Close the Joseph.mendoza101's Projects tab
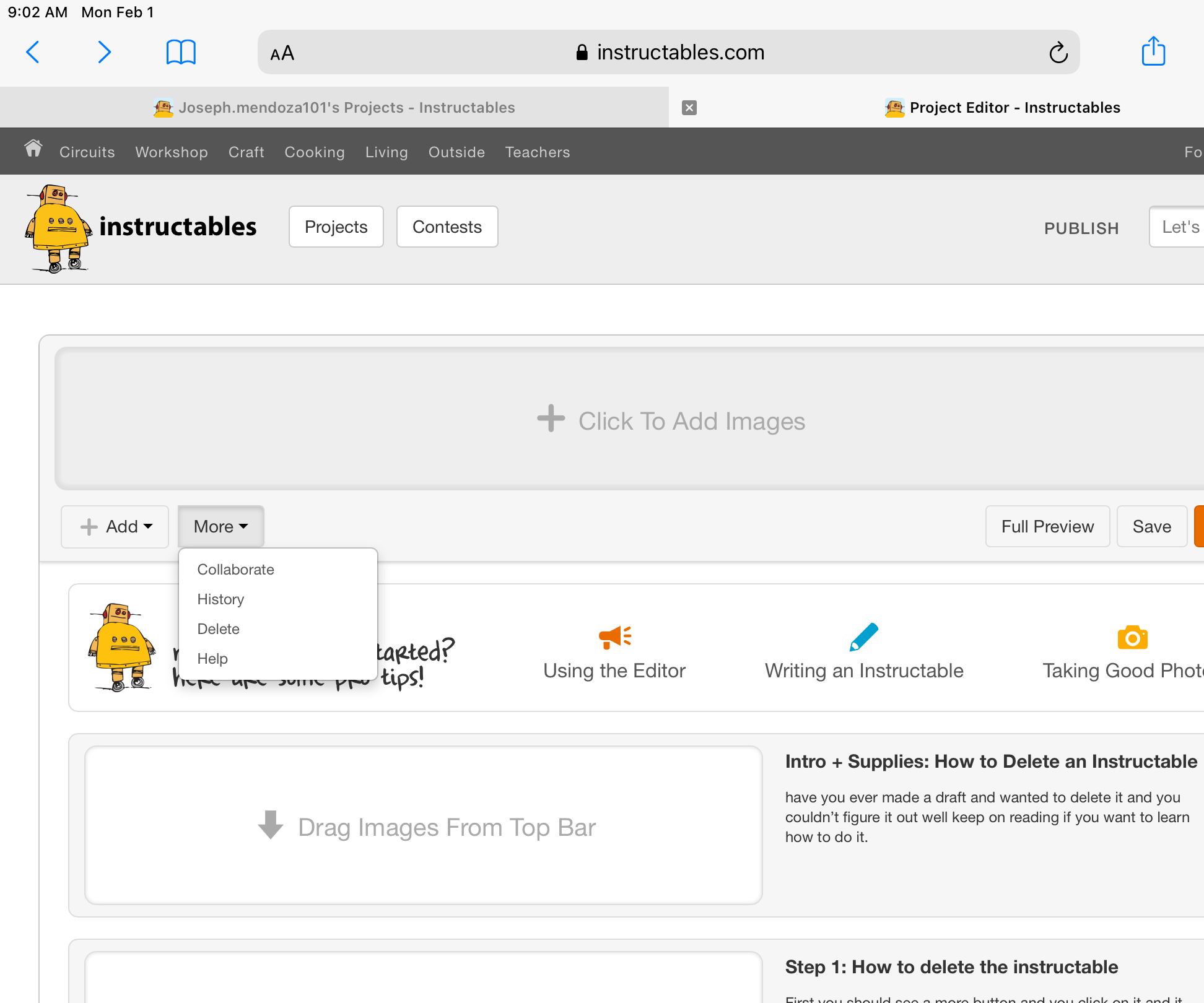 coord(689,107)
